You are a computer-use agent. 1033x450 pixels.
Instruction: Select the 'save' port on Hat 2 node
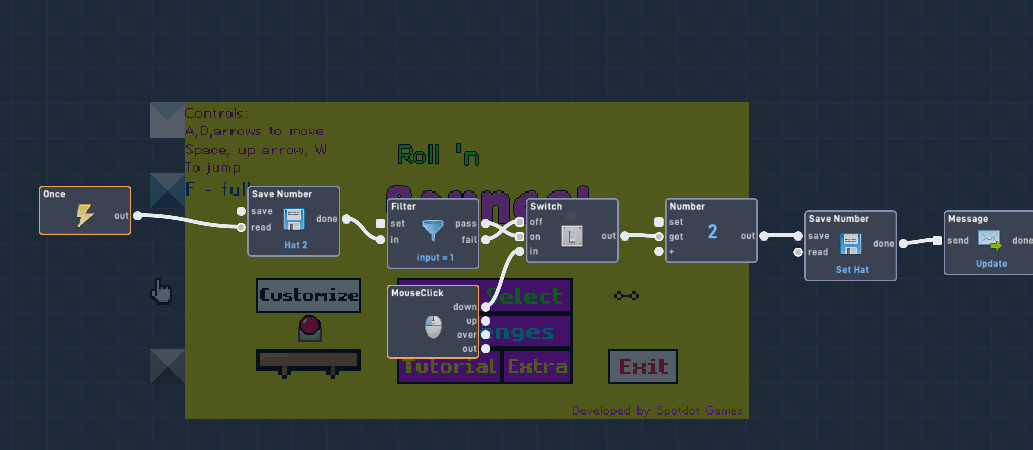[x=242, y=211]
